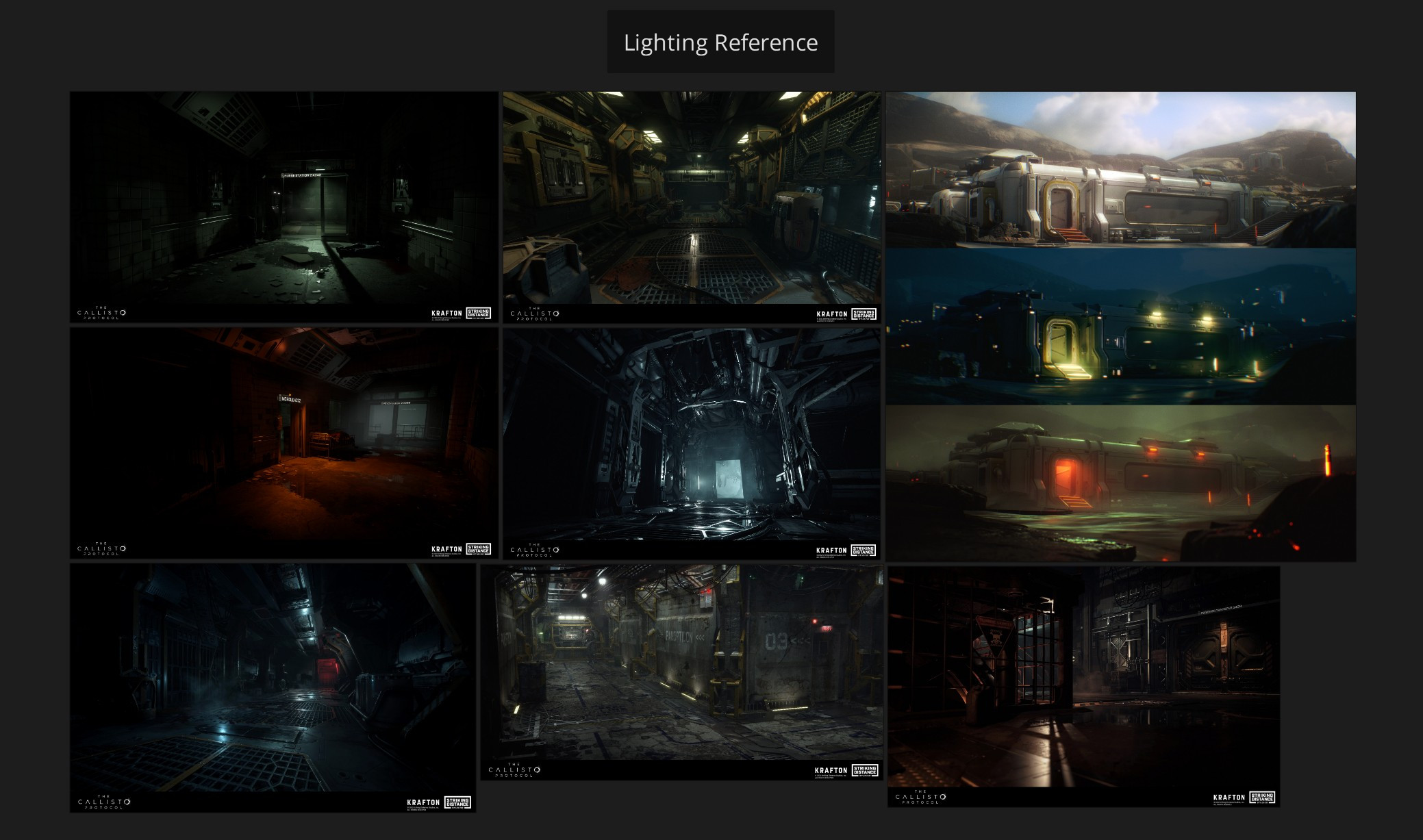Screen dimensions: 1423x840
Task: Select the daytime outpost building concept image
Action: click(x=1121, y=170)
